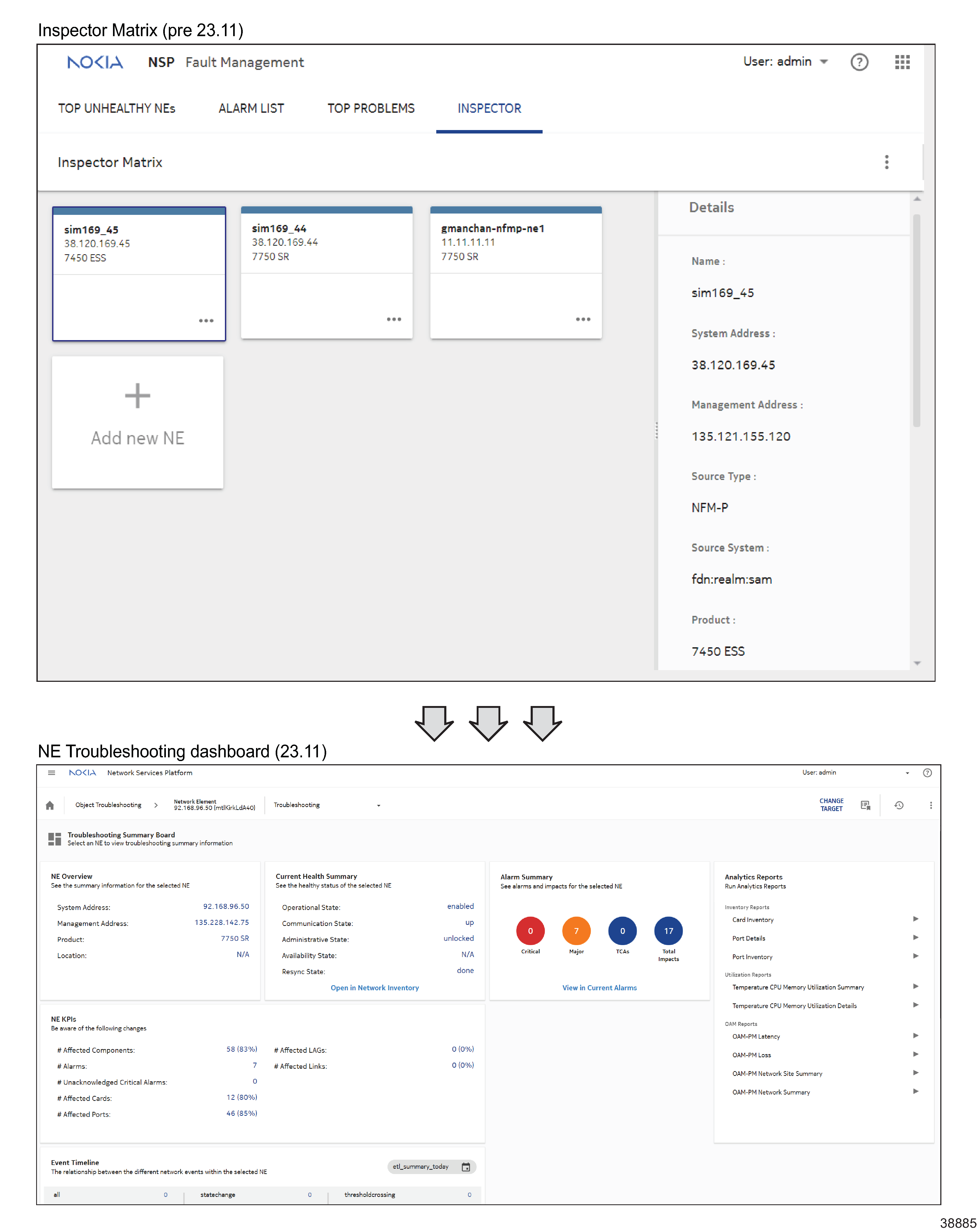This screenshot has width=977, height=1232.
Task: Go to the home icon in the breadcrumb
Action: pos(50,805)
